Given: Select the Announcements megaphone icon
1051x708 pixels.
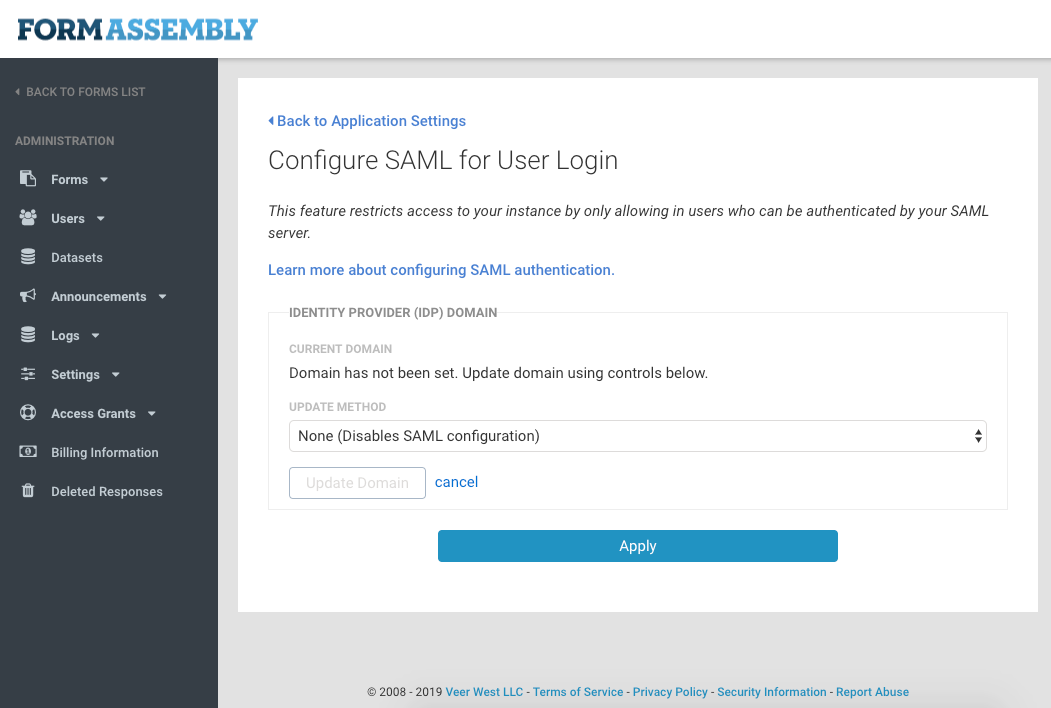Looking at the screenshot, I should coord(27,296).
